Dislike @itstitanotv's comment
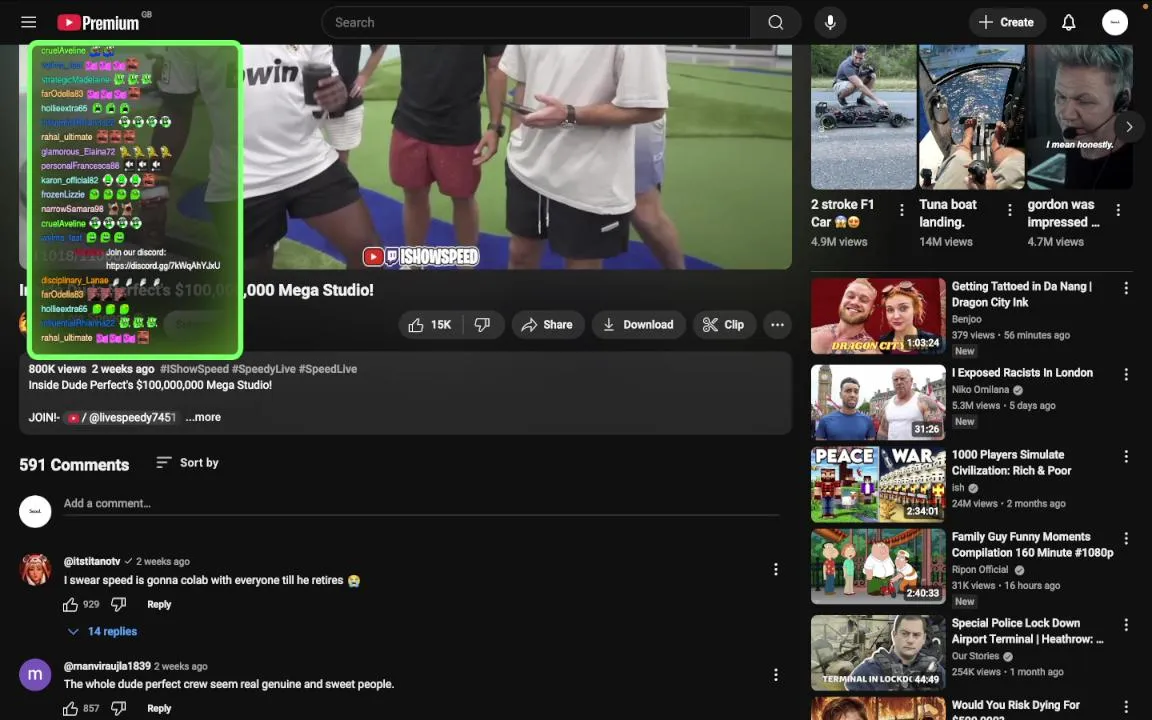The width and height of the screenshot is (1152, 720). click(118, 605)
